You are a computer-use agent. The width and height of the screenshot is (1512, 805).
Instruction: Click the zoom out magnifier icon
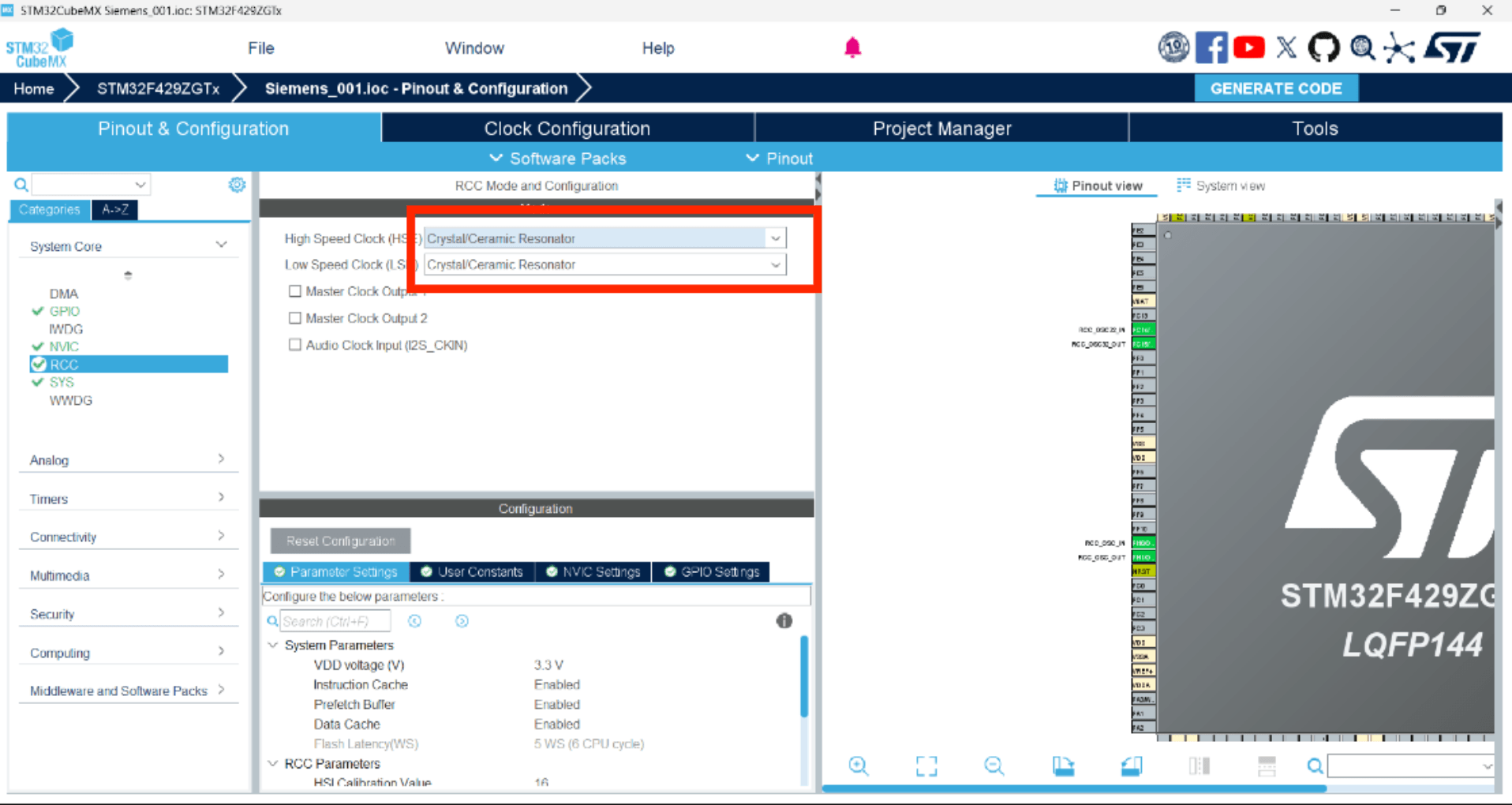(994, 766)
